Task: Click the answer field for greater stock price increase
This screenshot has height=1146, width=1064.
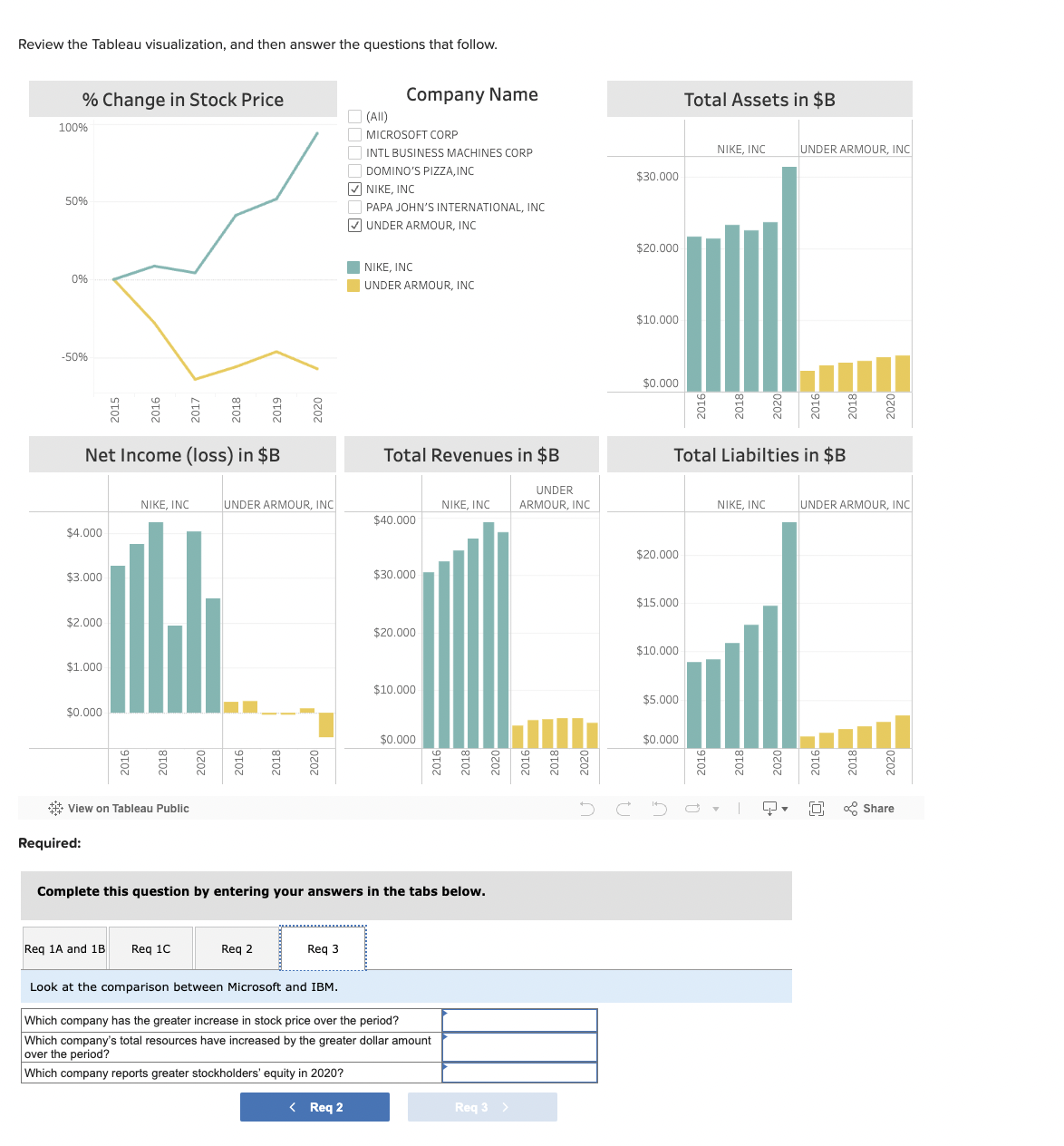Action: tap(519, 1020)
